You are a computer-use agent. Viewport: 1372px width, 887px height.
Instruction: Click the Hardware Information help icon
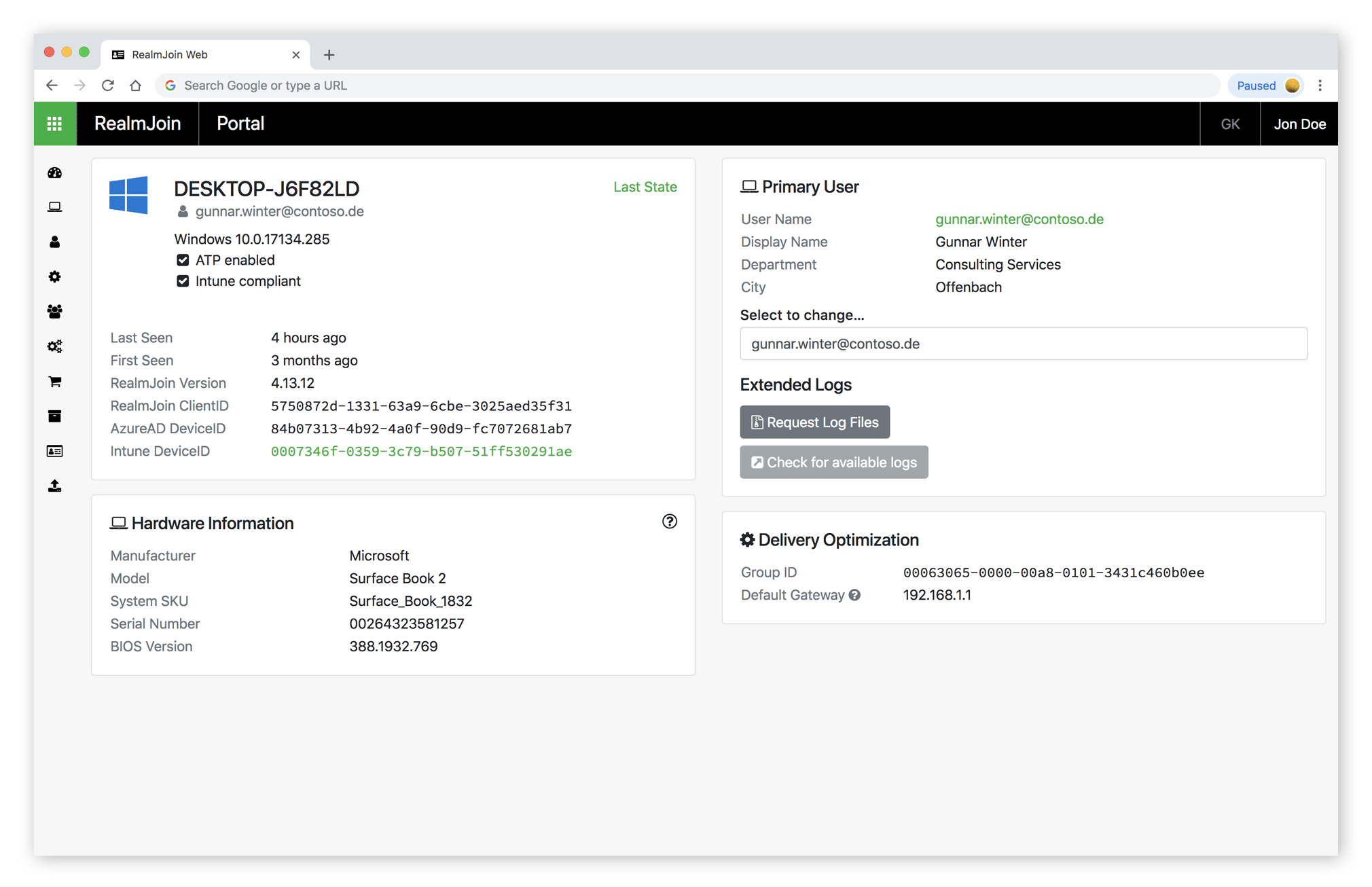pos(670,522)
